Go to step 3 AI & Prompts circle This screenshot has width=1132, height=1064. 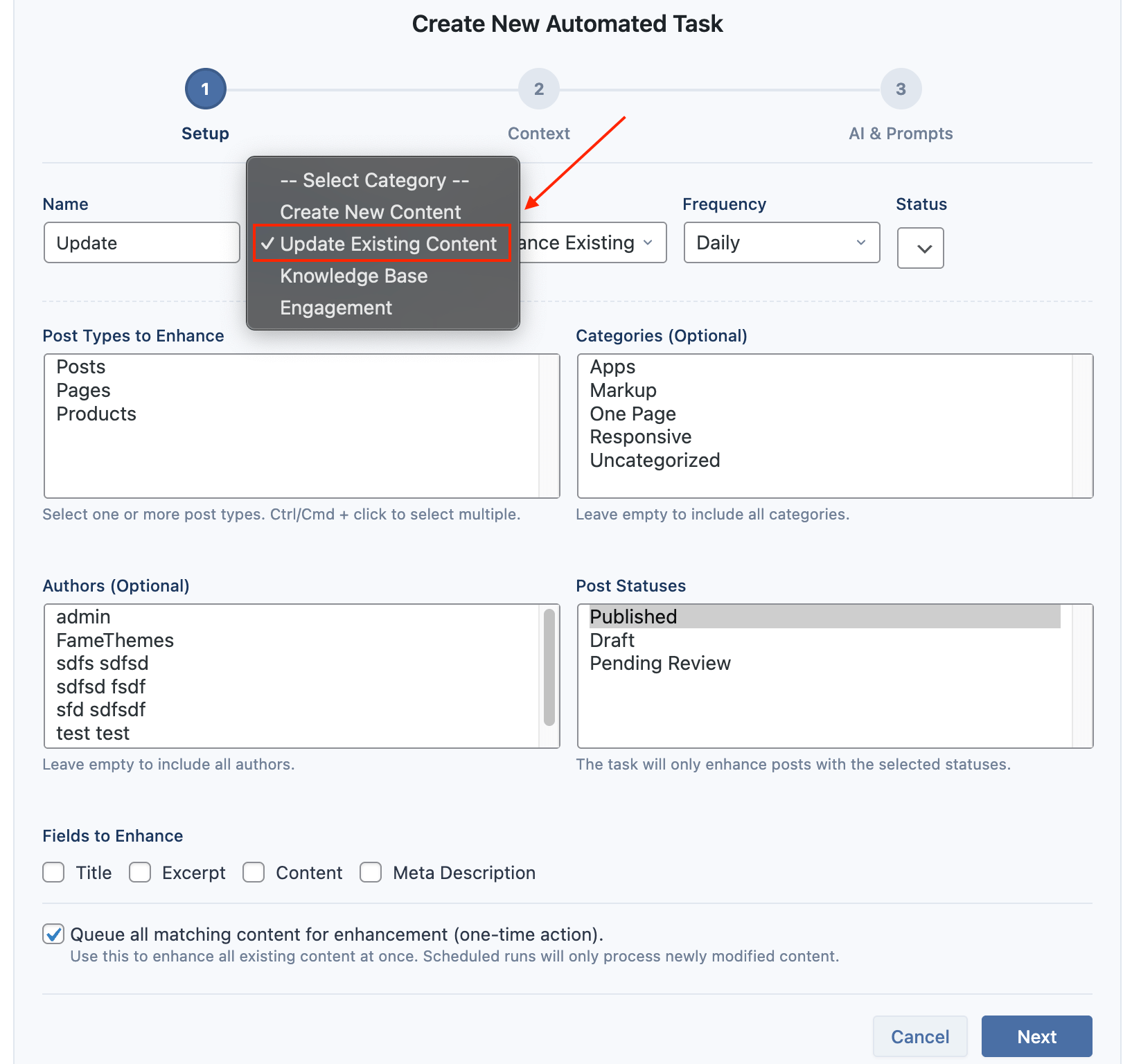tap(901, 89)
